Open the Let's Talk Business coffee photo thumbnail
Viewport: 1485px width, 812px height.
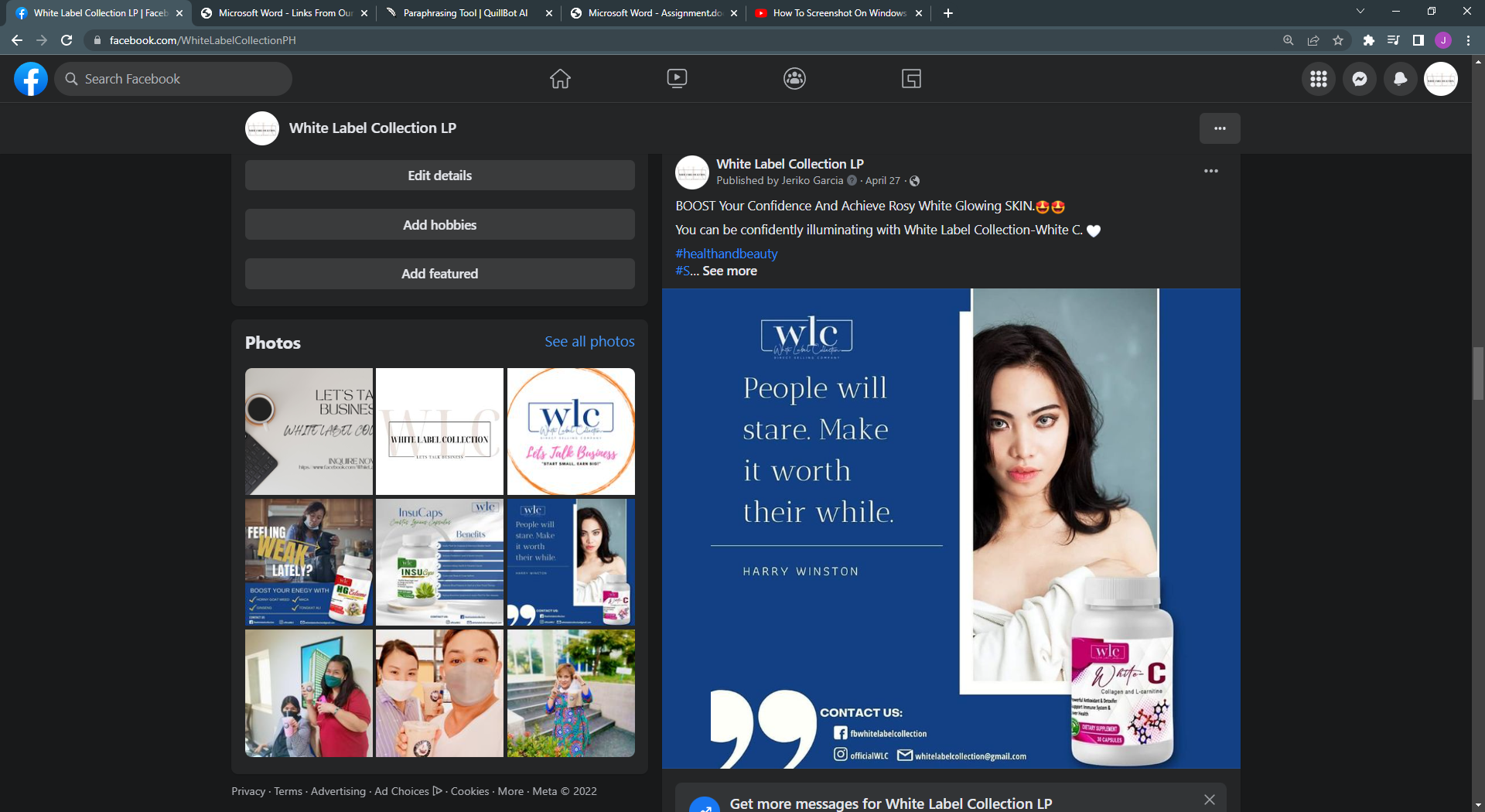click(309, 432)
